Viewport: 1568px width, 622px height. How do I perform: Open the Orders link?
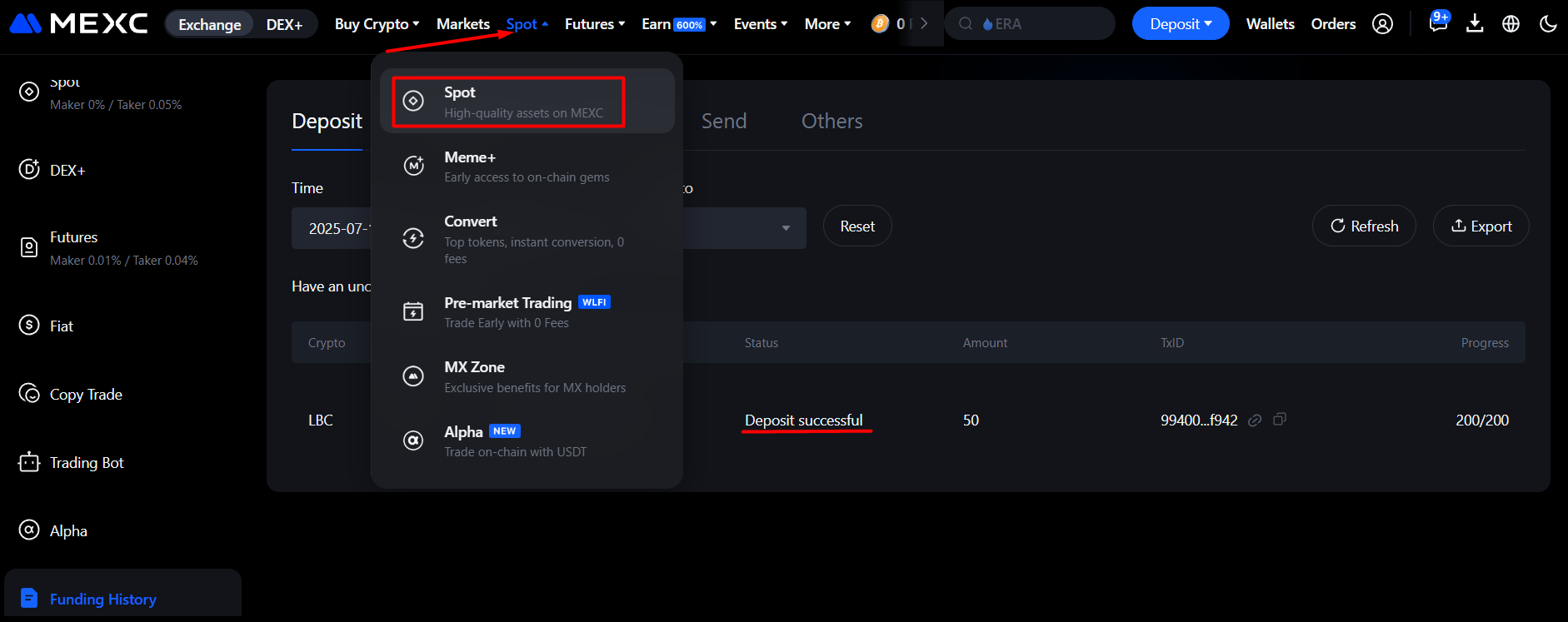[1334, 24]
